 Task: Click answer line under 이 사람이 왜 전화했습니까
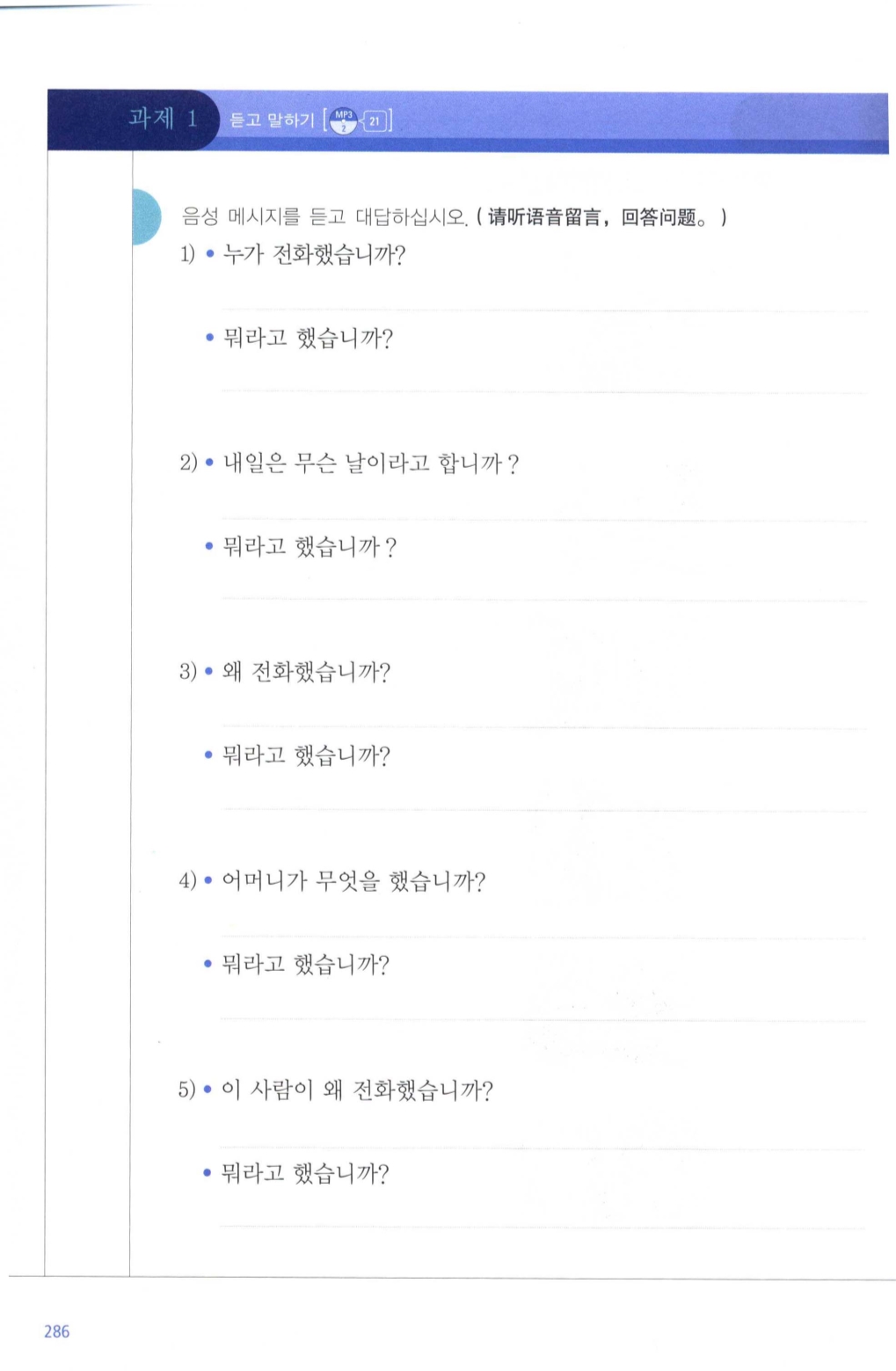tap(543, 1148)
